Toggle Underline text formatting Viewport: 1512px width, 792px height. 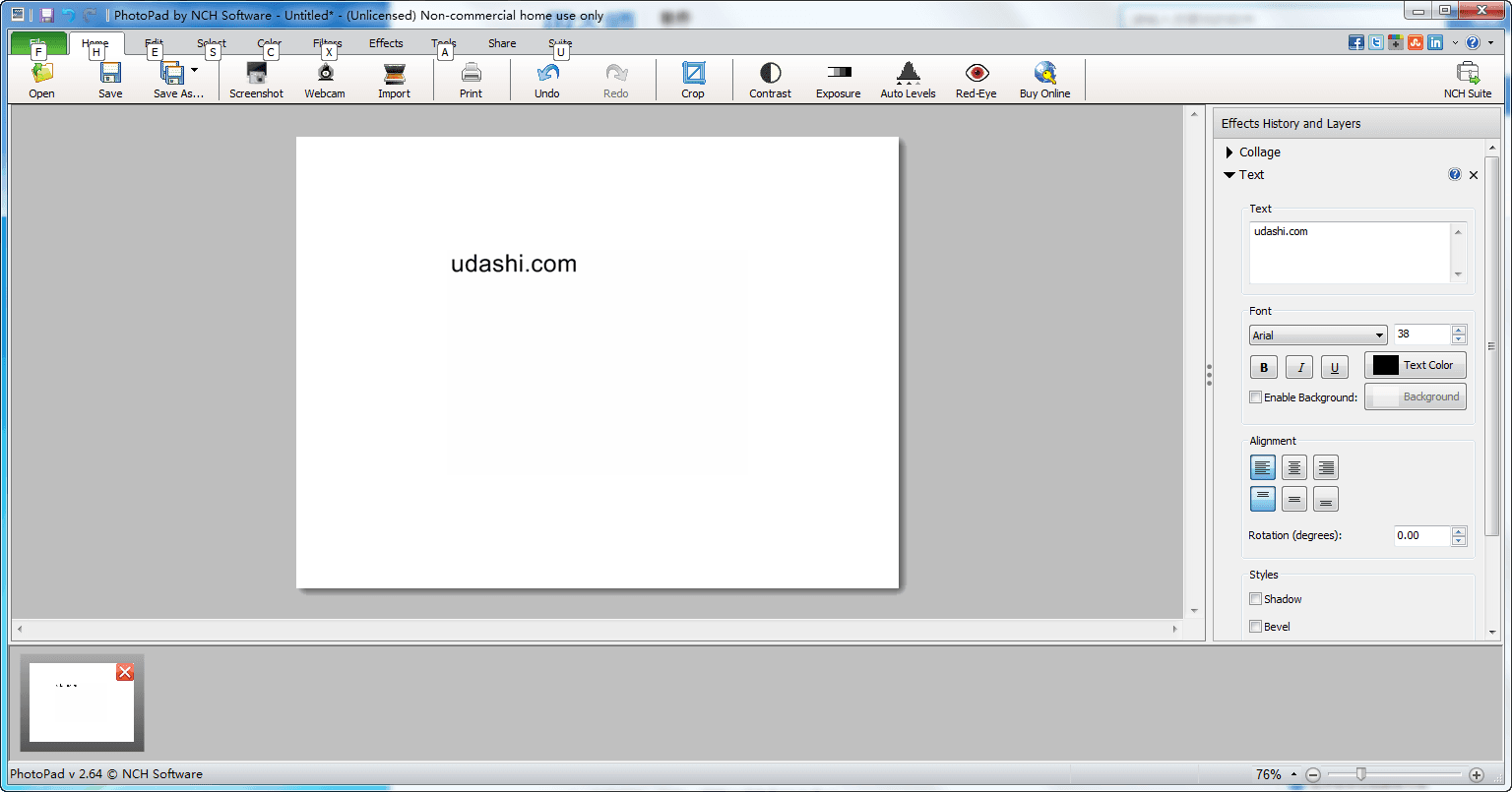coord(1335,368)
